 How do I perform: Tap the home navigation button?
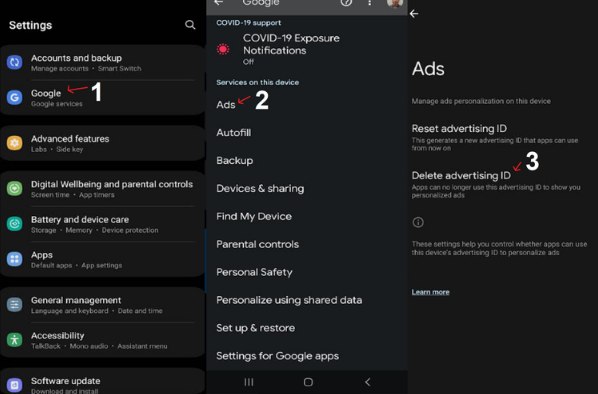308,382
